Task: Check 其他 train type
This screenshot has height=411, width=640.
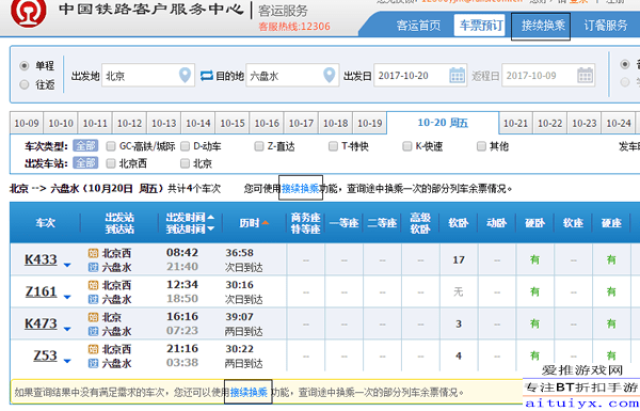Action: coord(481,146)
